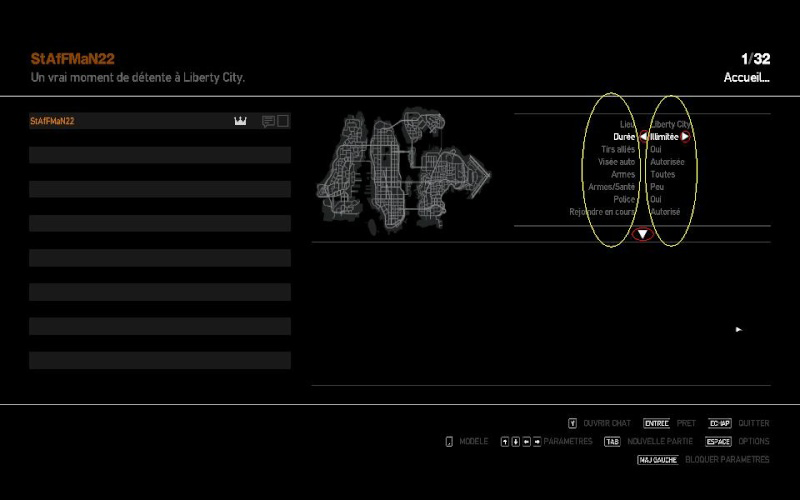Click the Illimitée duration value
Image resolution: width=800 pixels, height=500 pixels.
coord(664,137)
